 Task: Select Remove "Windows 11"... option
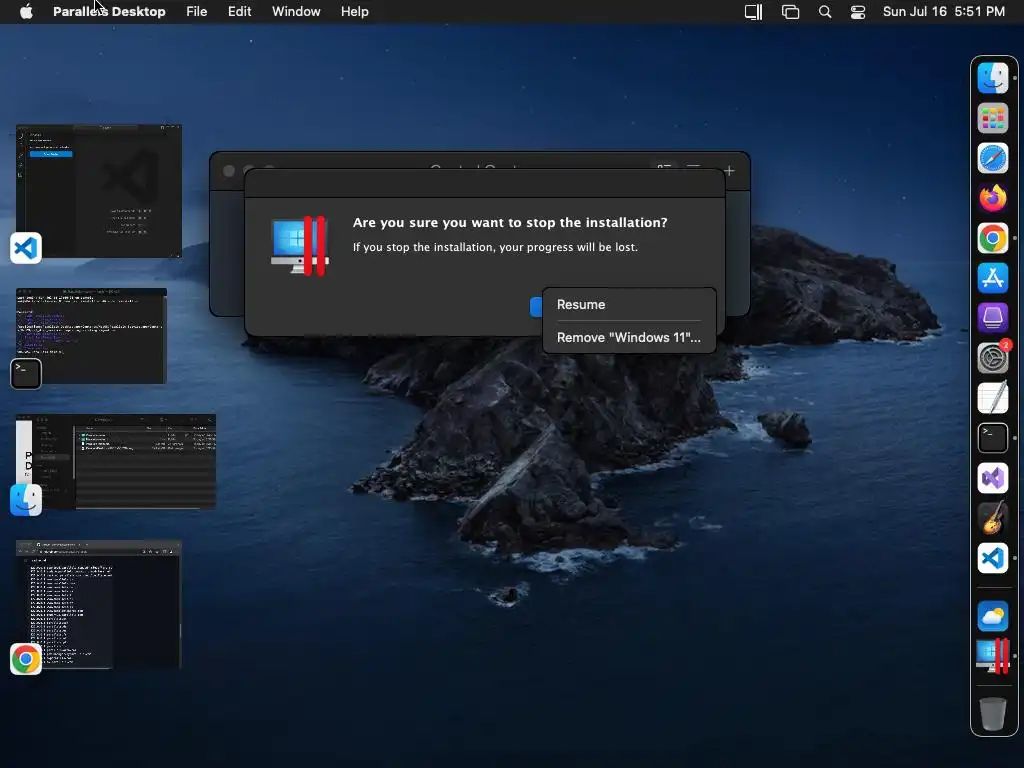(629, 338)
